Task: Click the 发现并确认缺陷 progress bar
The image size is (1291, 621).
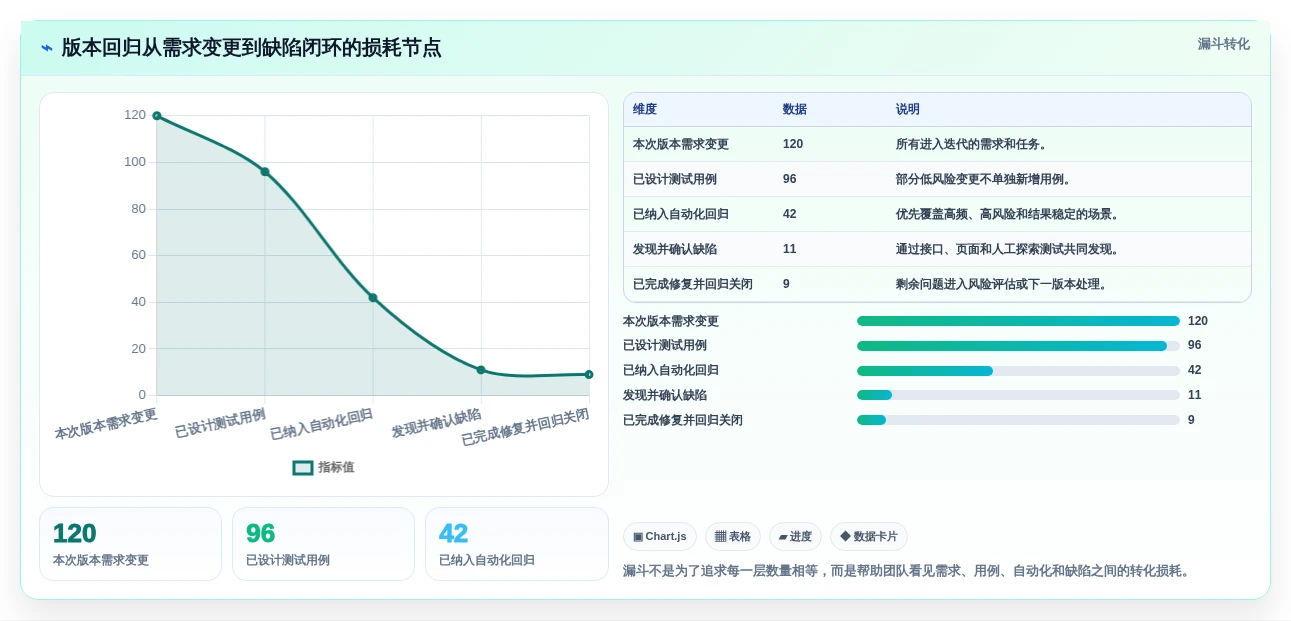Action: click(1018, 395)
